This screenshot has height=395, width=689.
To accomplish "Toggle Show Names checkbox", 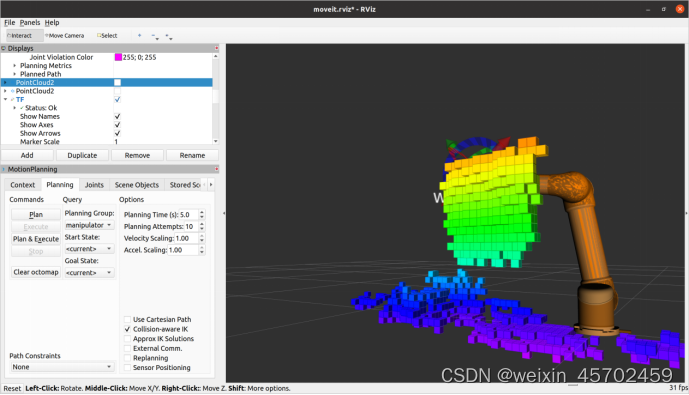I will pyautogui.click(x=117, y=116).
